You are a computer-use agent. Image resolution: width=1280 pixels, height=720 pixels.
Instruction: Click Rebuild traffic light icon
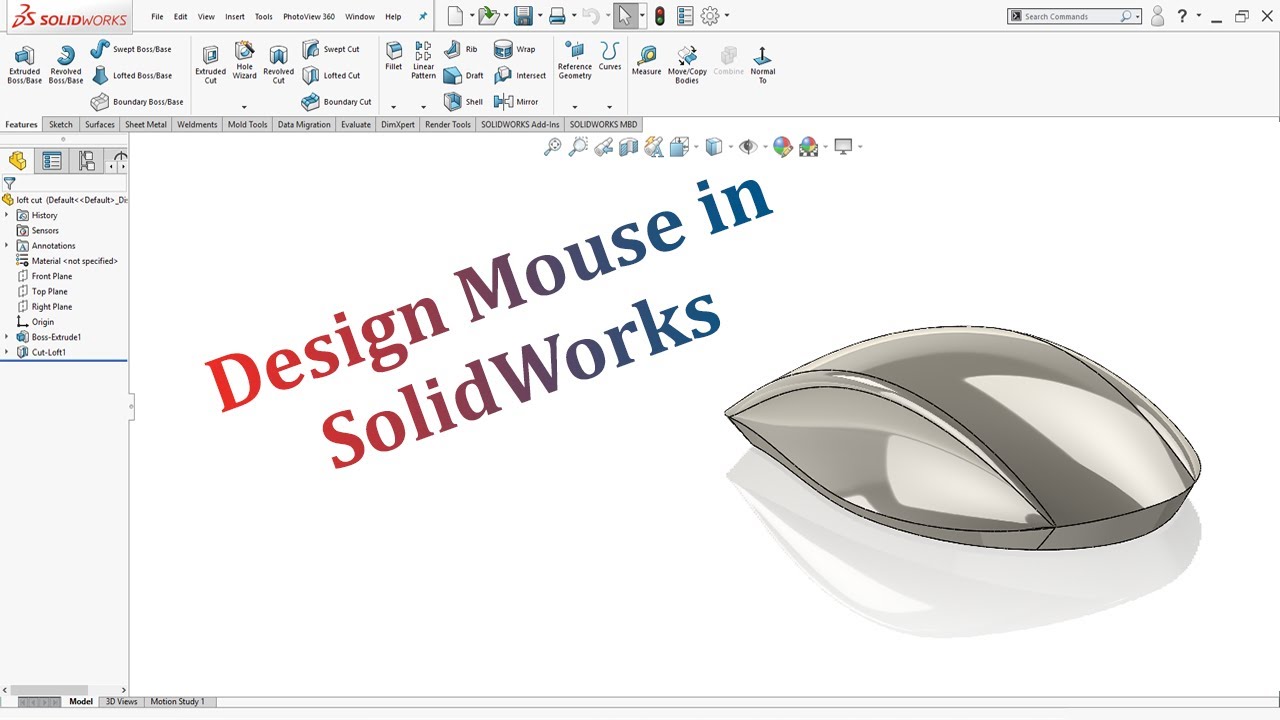(660, 16)
